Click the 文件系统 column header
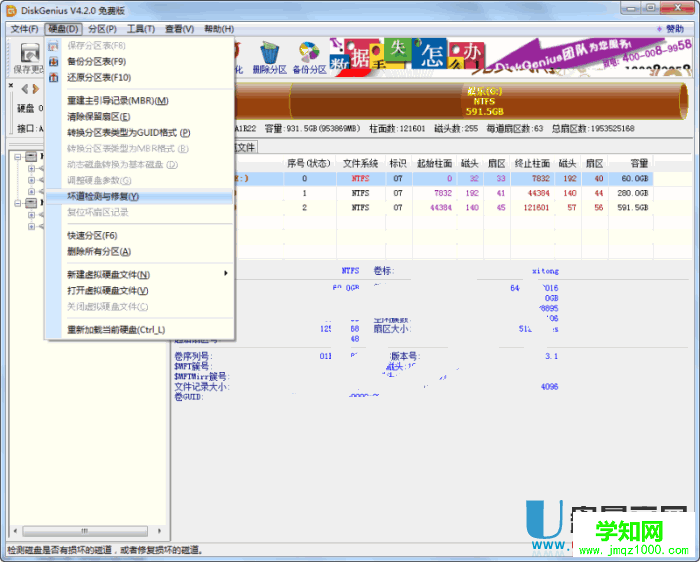This screenshot has width=700, height=562. click(x=360, y=163)
